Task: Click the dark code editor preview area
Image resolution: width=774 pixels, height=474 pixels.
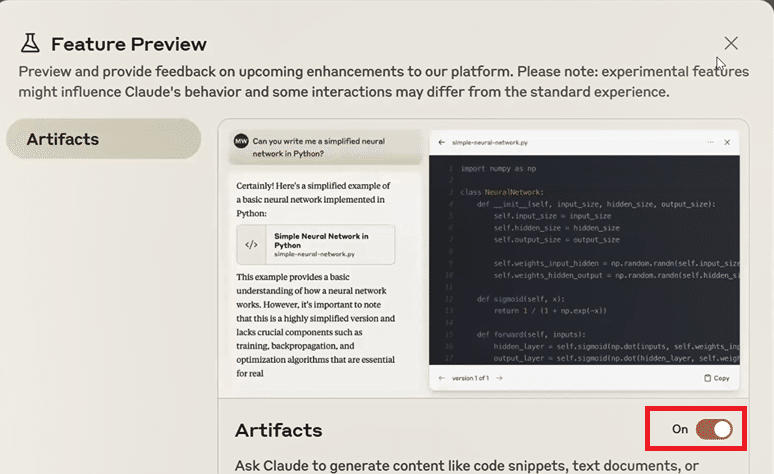Action: 584,260
